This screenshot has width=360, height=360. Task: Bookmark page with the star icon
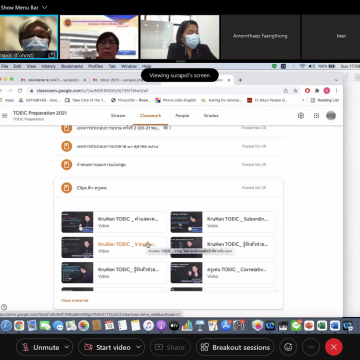click(295, 91)
